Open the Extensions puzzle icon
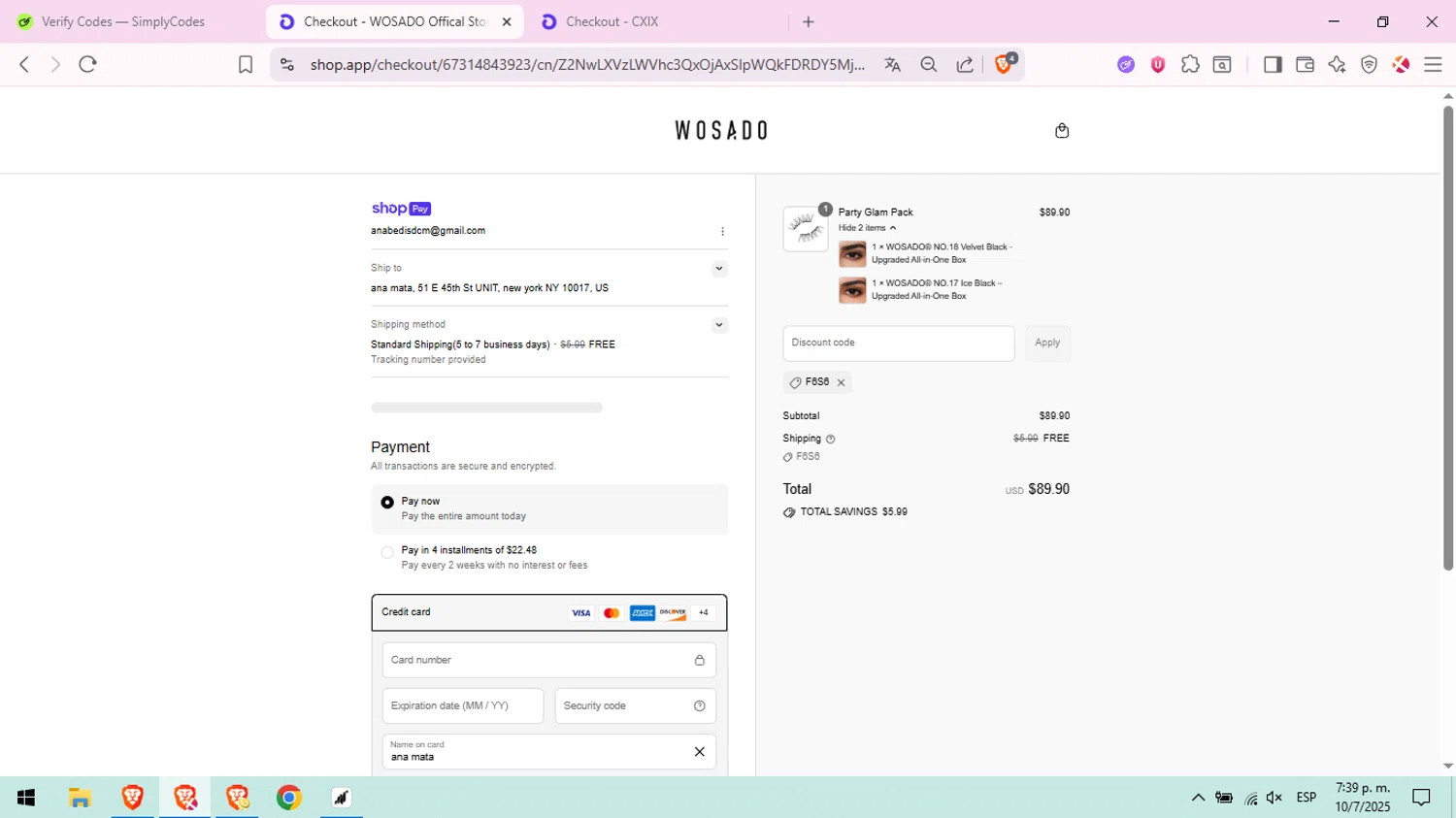Screen dimensions: 1456x818 pyautogui.click(x=1190, y=64)
